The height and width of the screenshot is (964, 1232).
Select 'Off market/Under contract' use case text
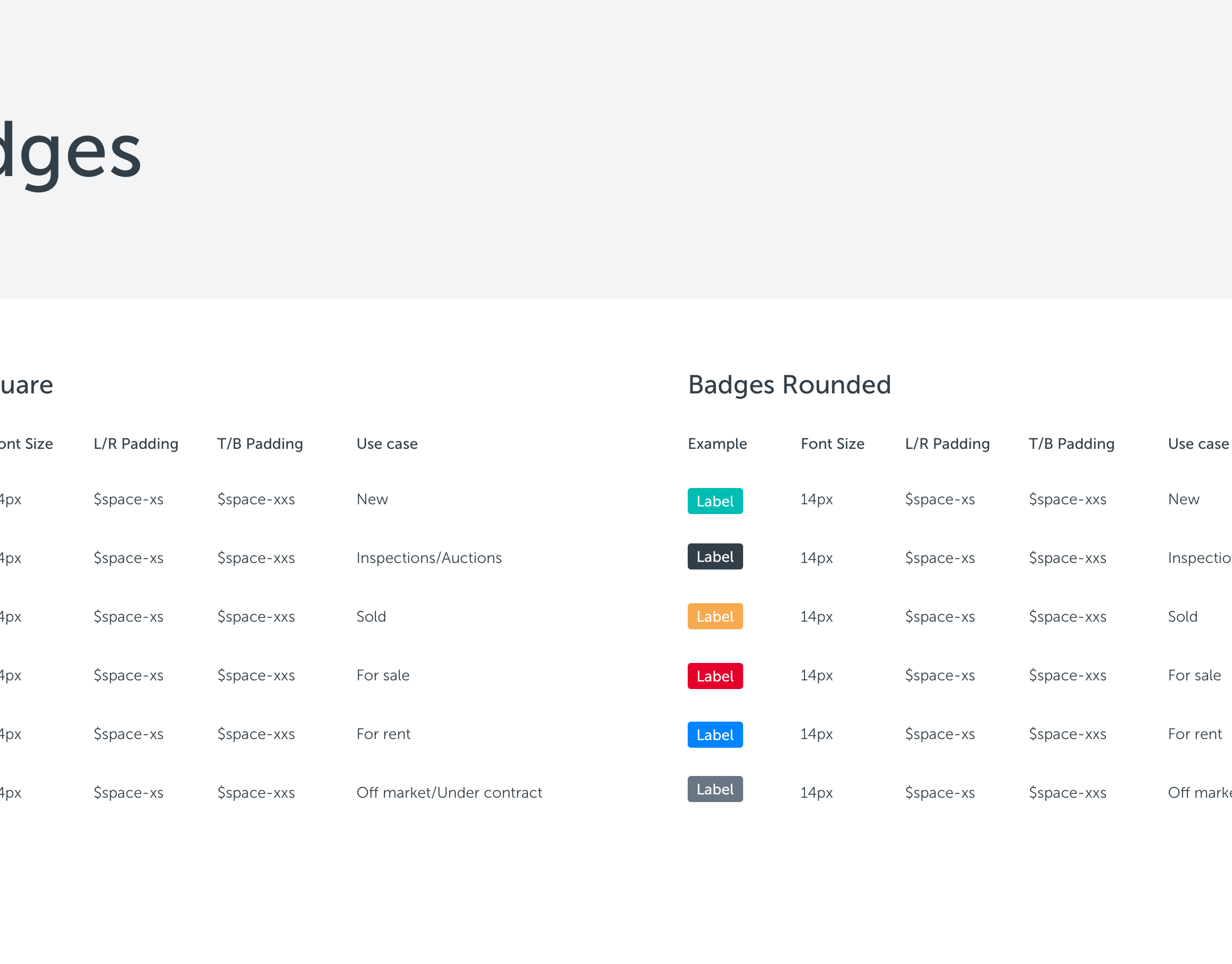(449, 792)
